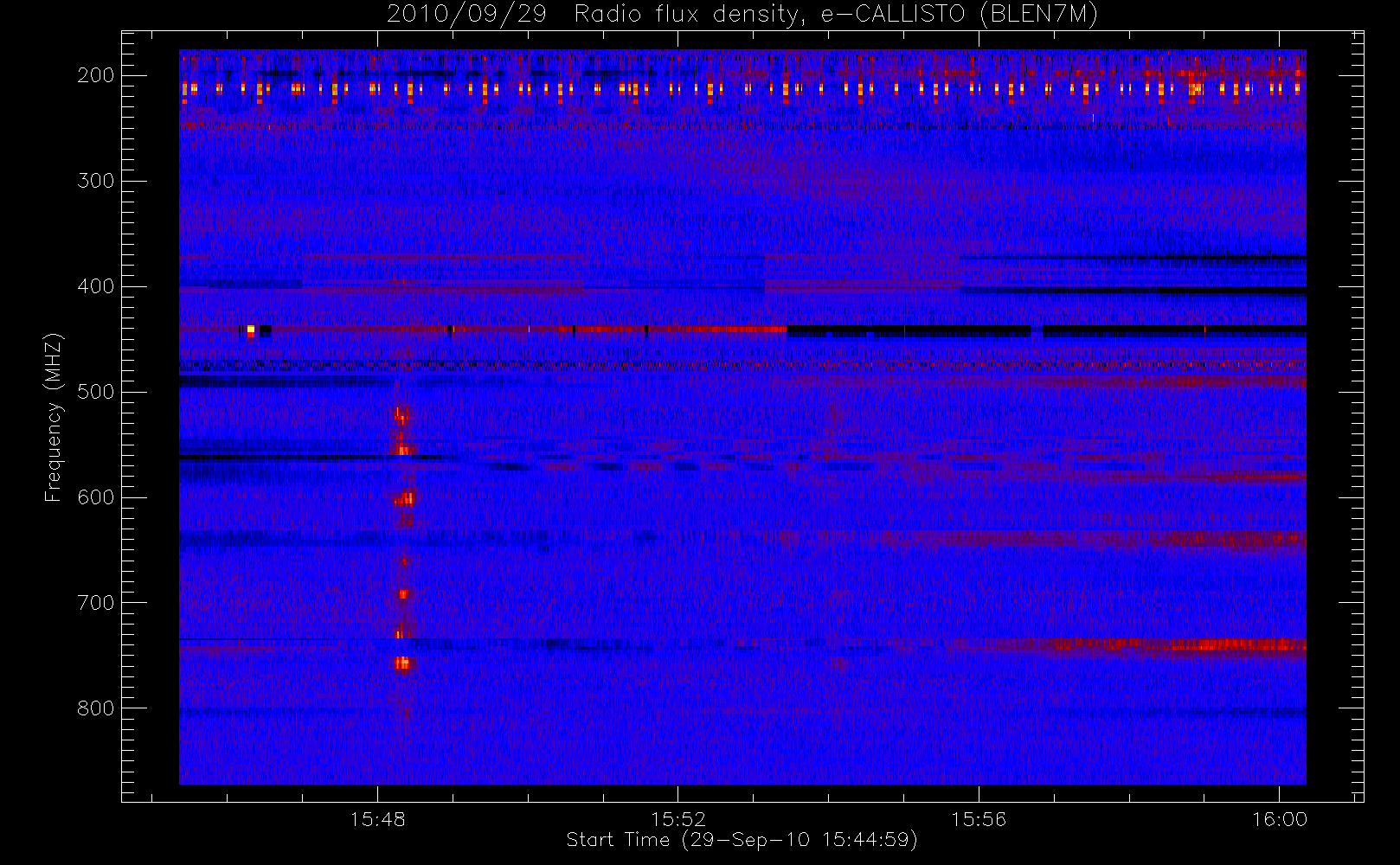The image size is (1400, 865).
Task: Click the 600 frequency tick label
Action: pyautogui.click(x=96, y=497)
